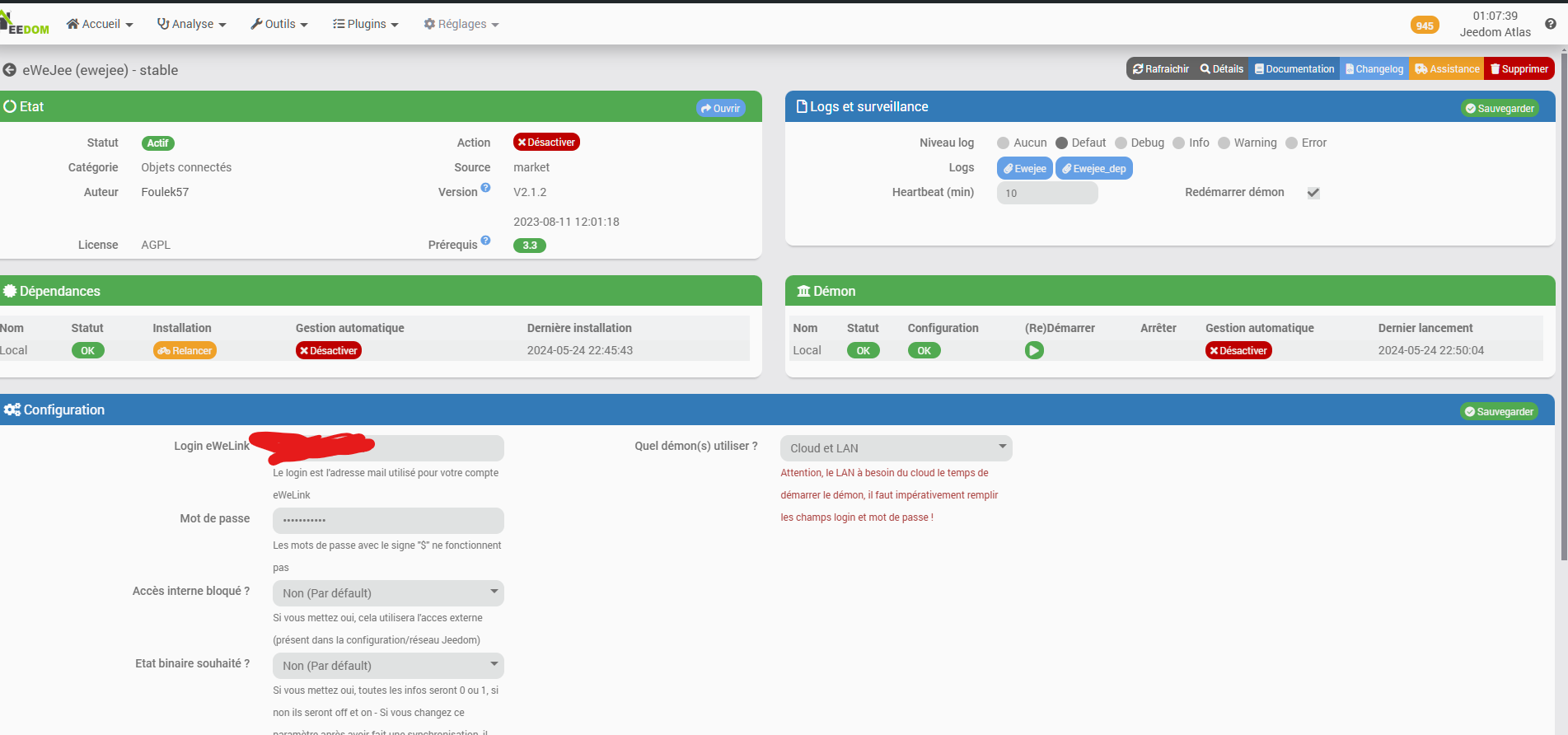Click the daemon Configuration OK badge
The height and width of the screenshot is (735, 1568).
(x=924, y=350)
